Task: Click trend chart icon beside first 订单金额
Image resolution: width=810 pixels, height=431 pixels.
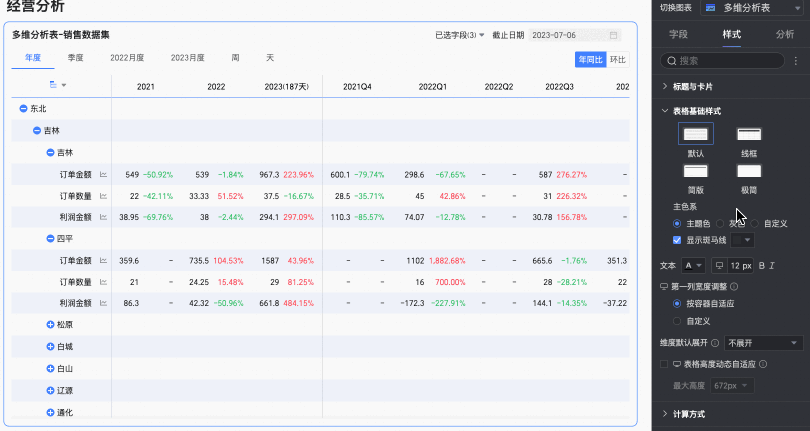Action: click(103, 175)
